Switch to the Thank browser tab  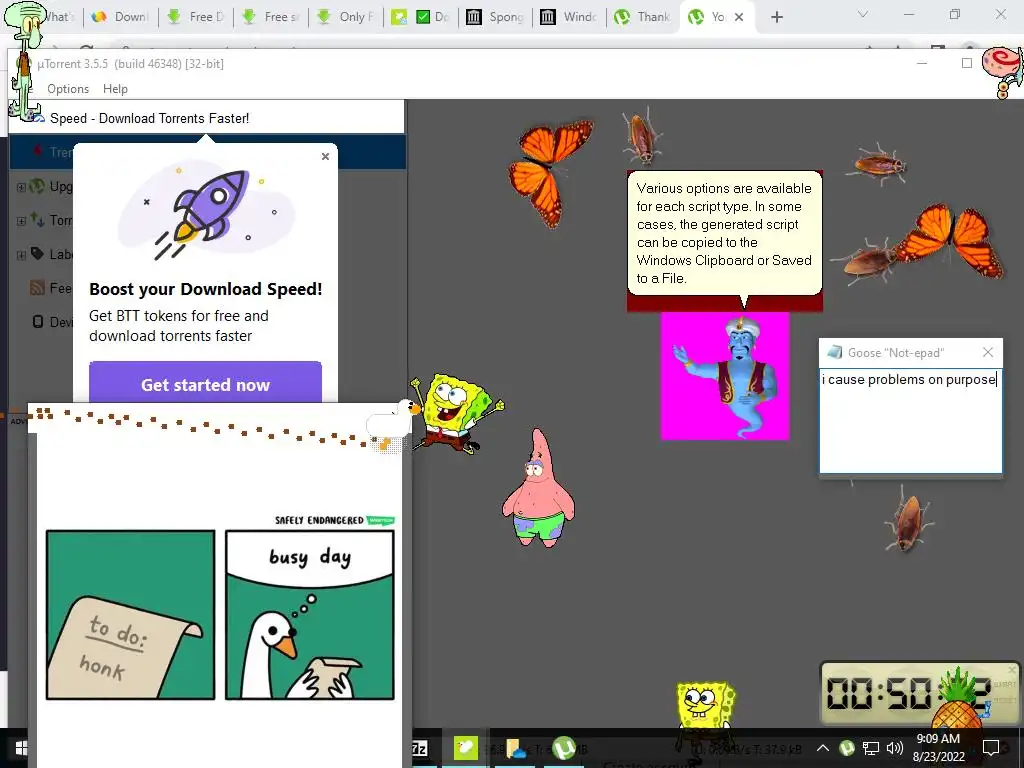643,17
